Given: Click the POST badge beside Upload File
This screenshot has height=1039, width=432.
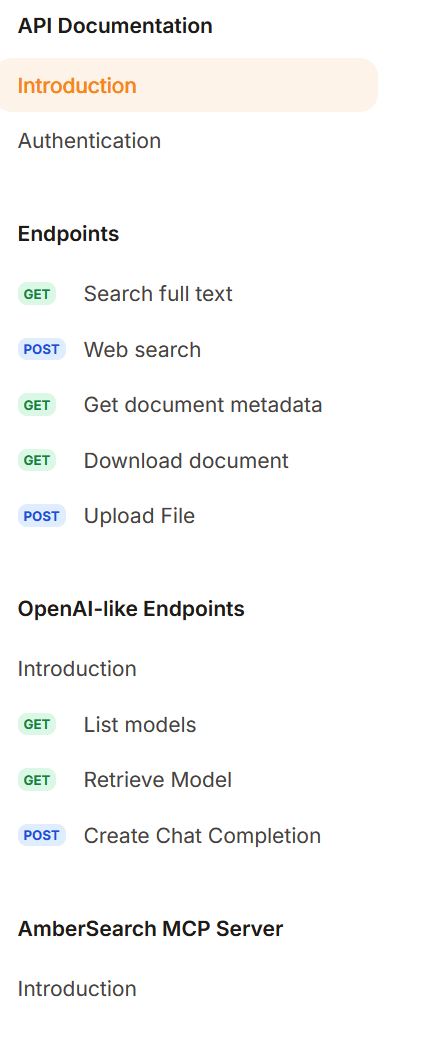Looking at the screenshot, I should [42, 516].
